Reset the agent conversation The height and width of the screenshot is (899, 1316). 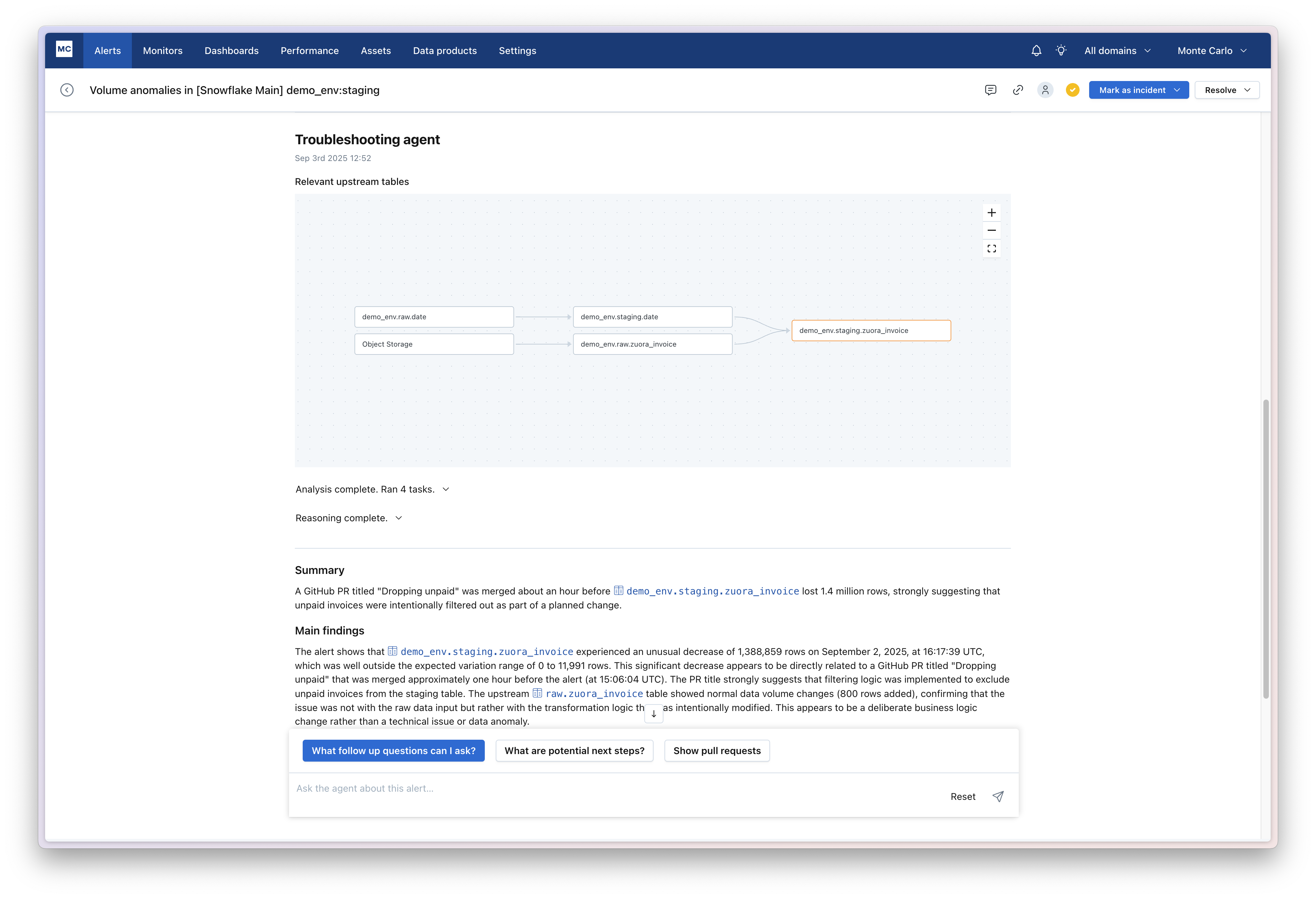pos(963,796)
